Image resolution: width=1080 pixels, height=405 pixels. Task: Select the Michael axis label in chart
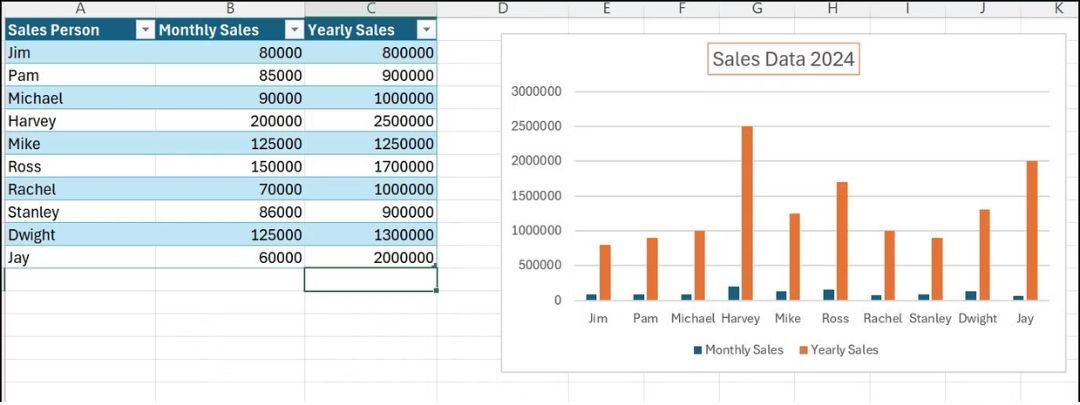(692, 319)
